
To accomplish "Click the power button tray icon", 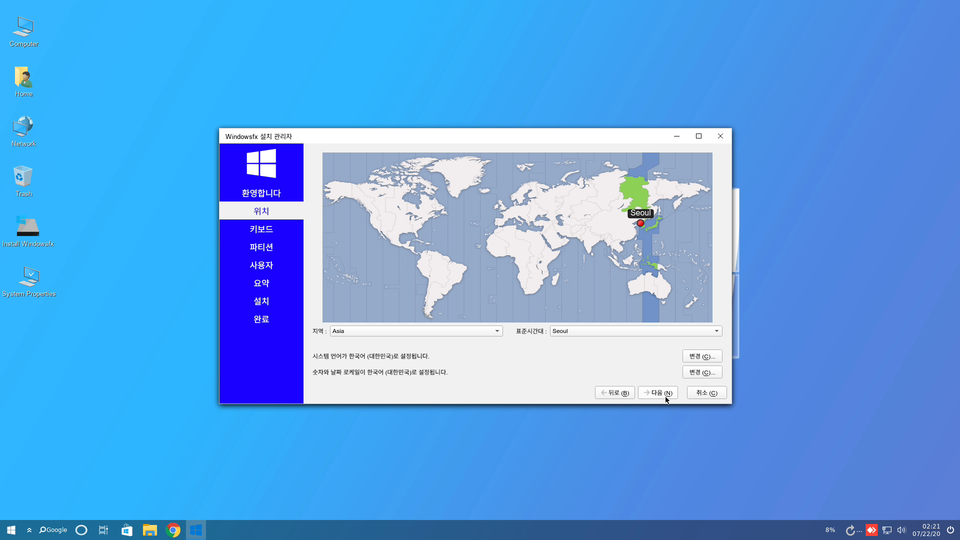I will pos(950,530).
